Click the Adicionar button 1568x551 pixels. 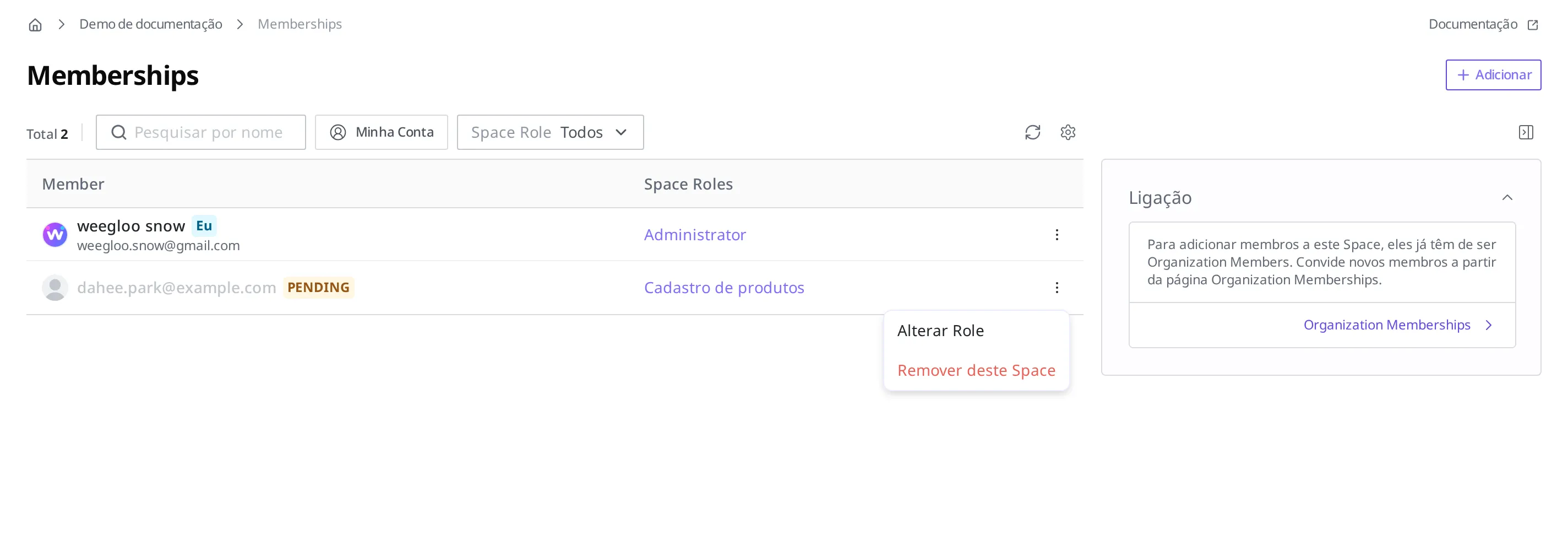pos(1493,75)
